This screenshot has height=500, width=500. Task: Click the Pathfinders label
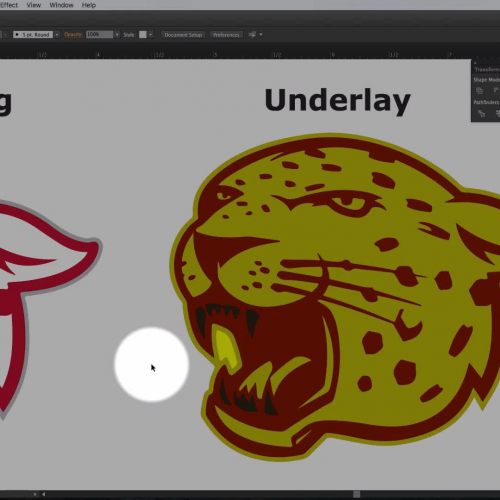487,102
